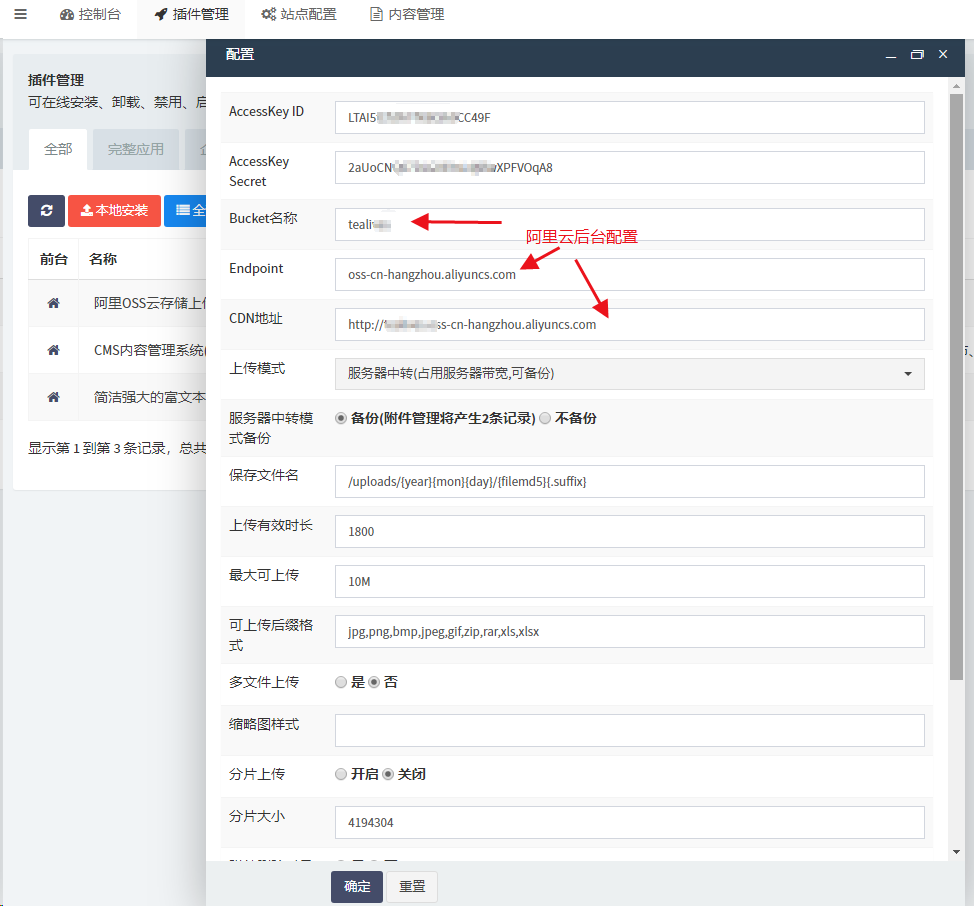Click the AccessKey Secret input field
The width and height of the screenshot is (974, 906).
pos(629,168)
